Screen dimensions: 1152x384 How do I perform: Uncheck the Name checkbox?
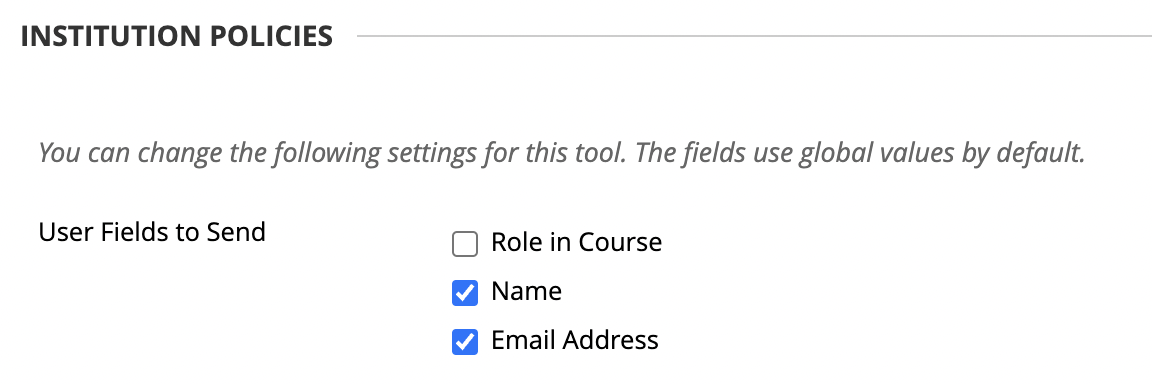[x=464, y=293]
